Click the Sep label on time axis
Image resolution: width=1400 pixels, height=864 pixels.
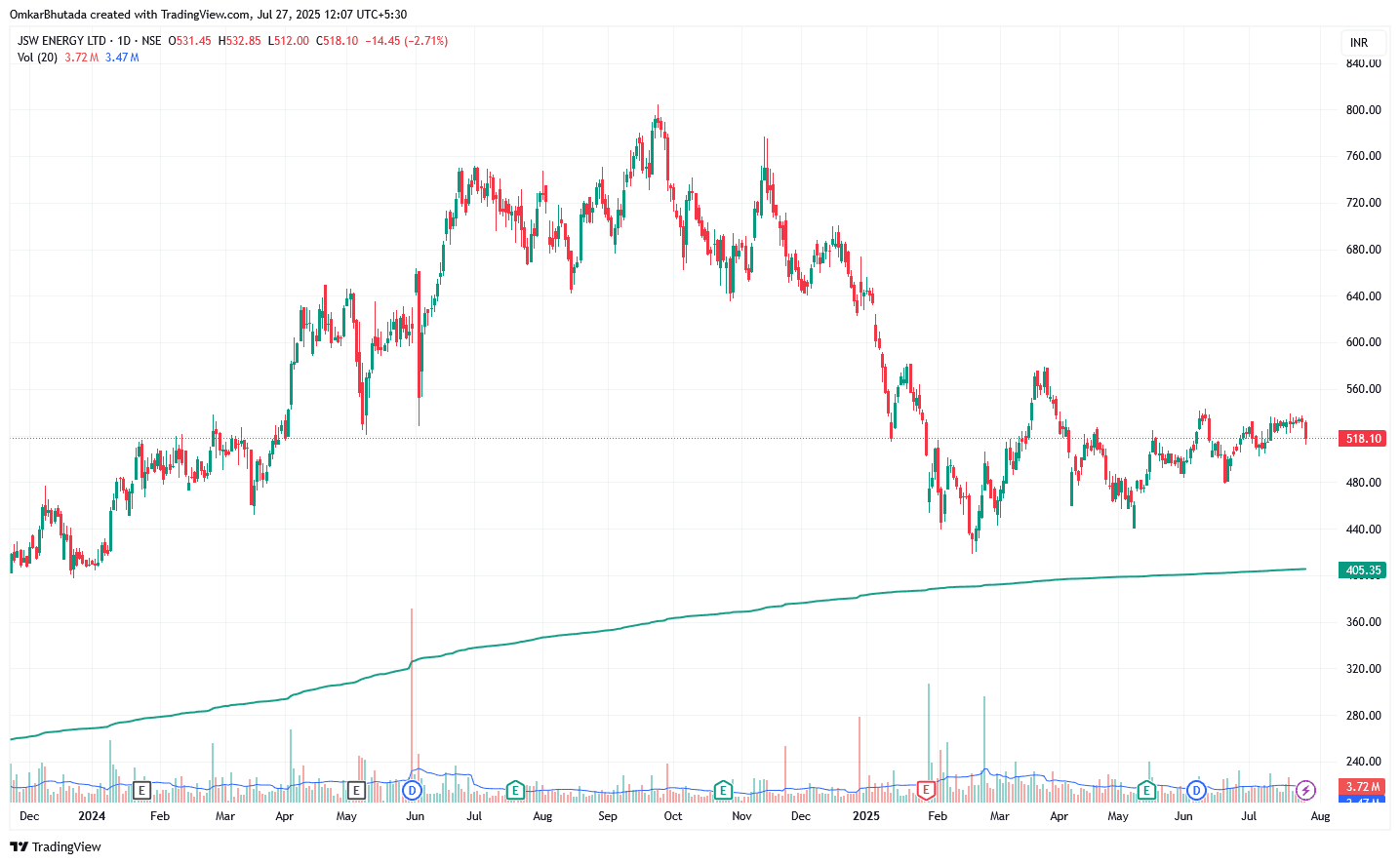(x=608, y=816)
